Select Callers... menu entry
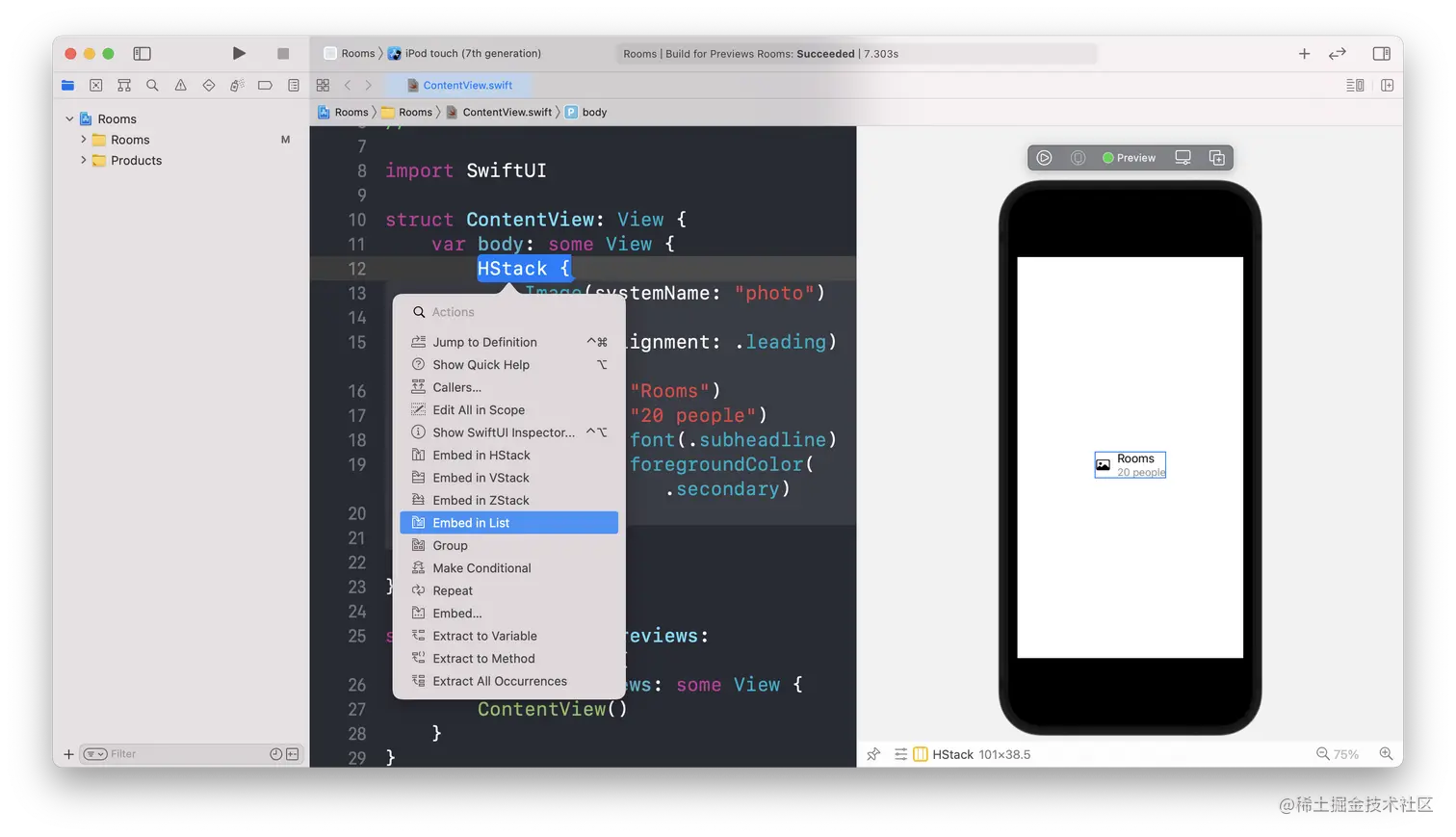The height and width of the screenshot is (837, 1456). (509, 387)
